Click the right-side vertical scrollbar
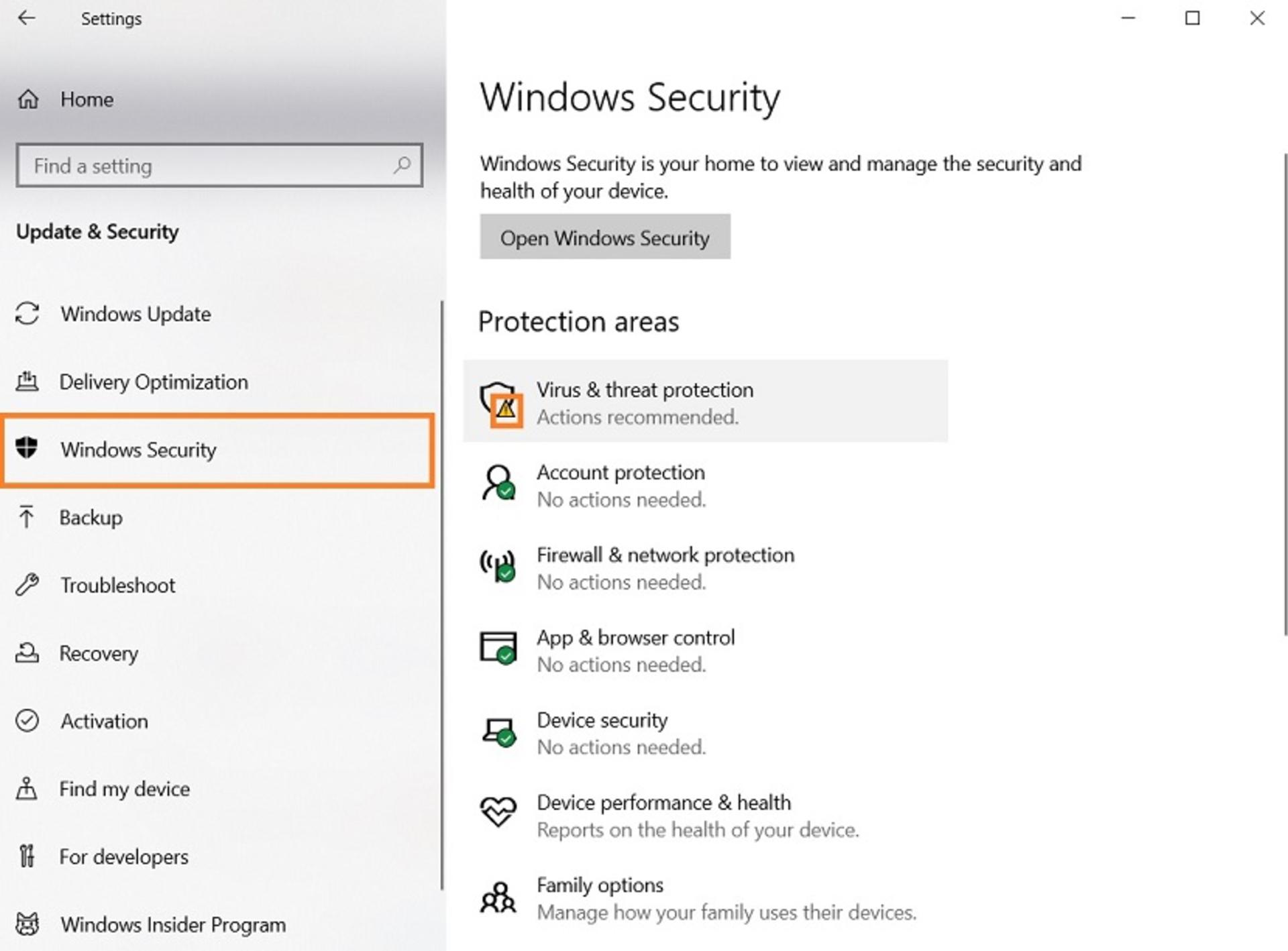The height and width of the screenshot is (951, 1288). (1284, 394)
